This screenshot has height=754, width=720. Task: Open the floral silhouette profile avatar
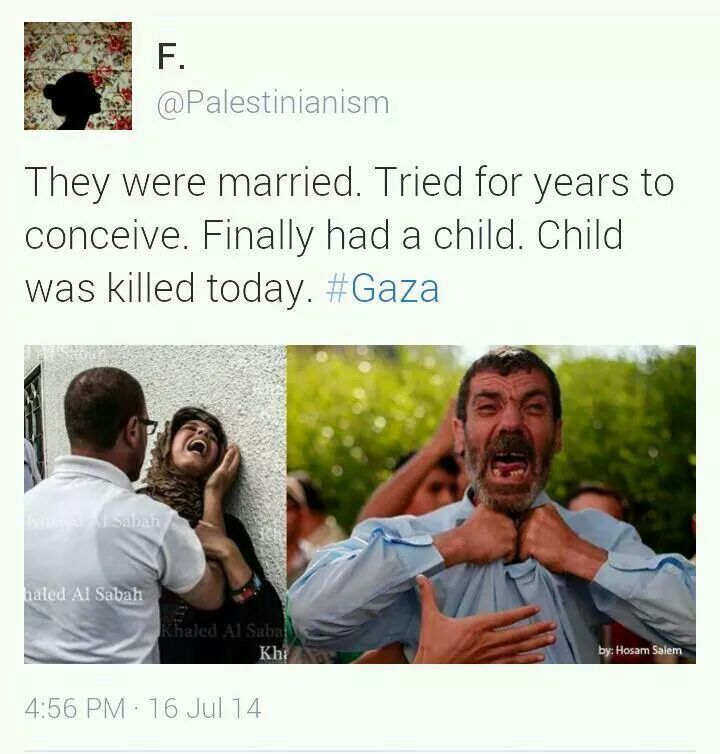(x=78, y=76)
